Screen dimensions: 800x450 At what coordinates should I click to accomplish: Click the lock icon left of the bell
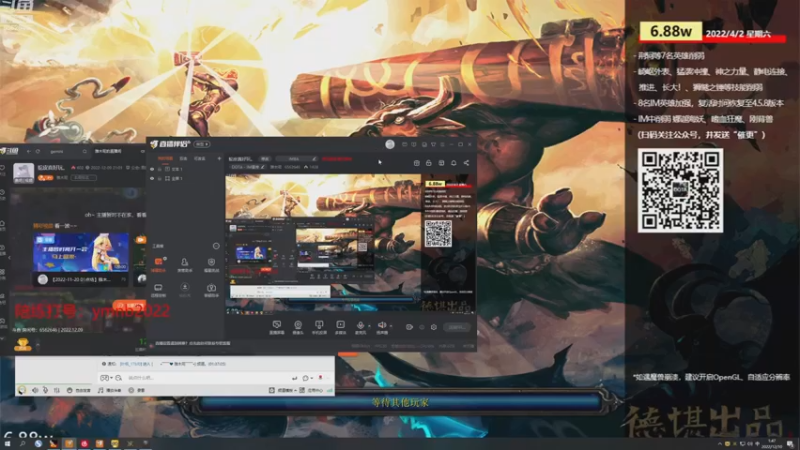(x=429, y=163)
